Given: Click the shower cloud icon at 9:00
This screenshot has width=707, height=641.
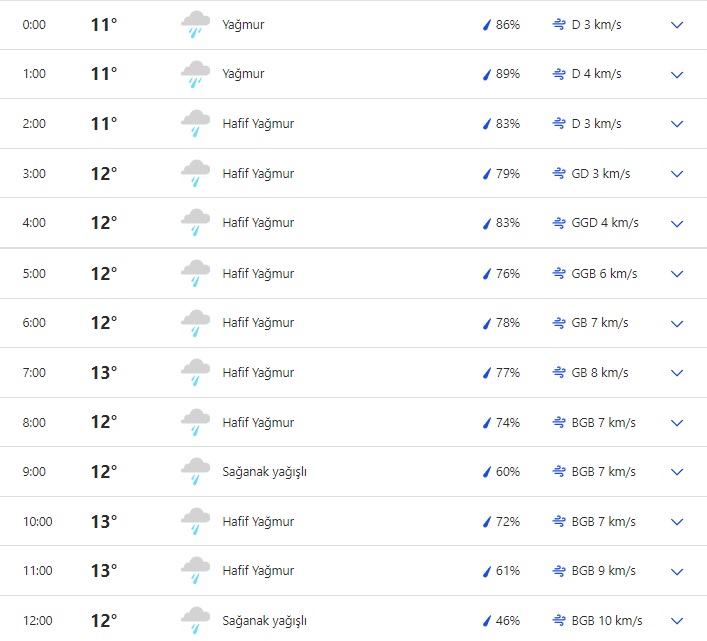Looking at the screenshot, I should pos(195,472).
